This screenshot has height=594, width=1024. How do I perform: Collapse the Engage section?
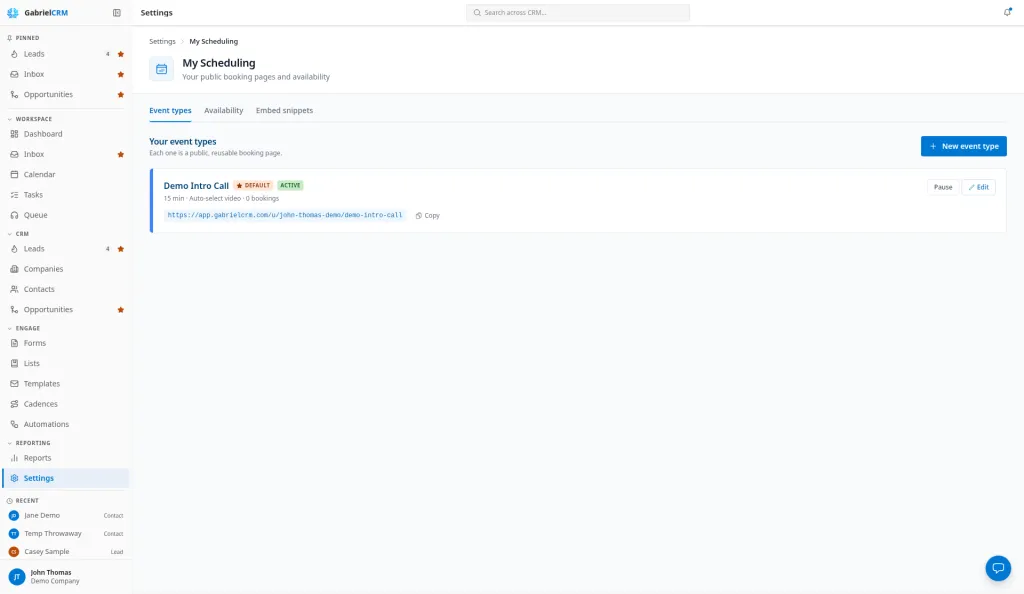pos(24,328)
